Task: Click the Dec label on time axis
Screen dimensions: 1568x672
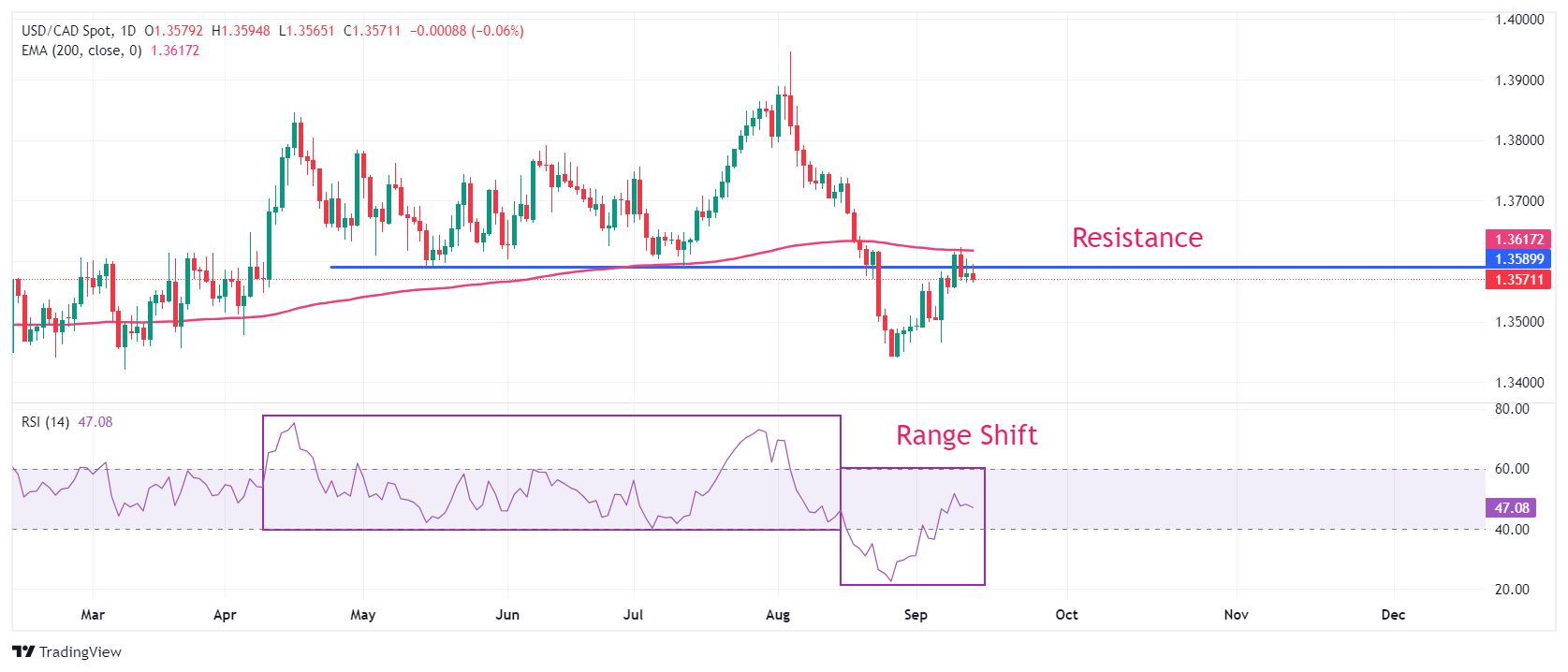Action: 1393,615
